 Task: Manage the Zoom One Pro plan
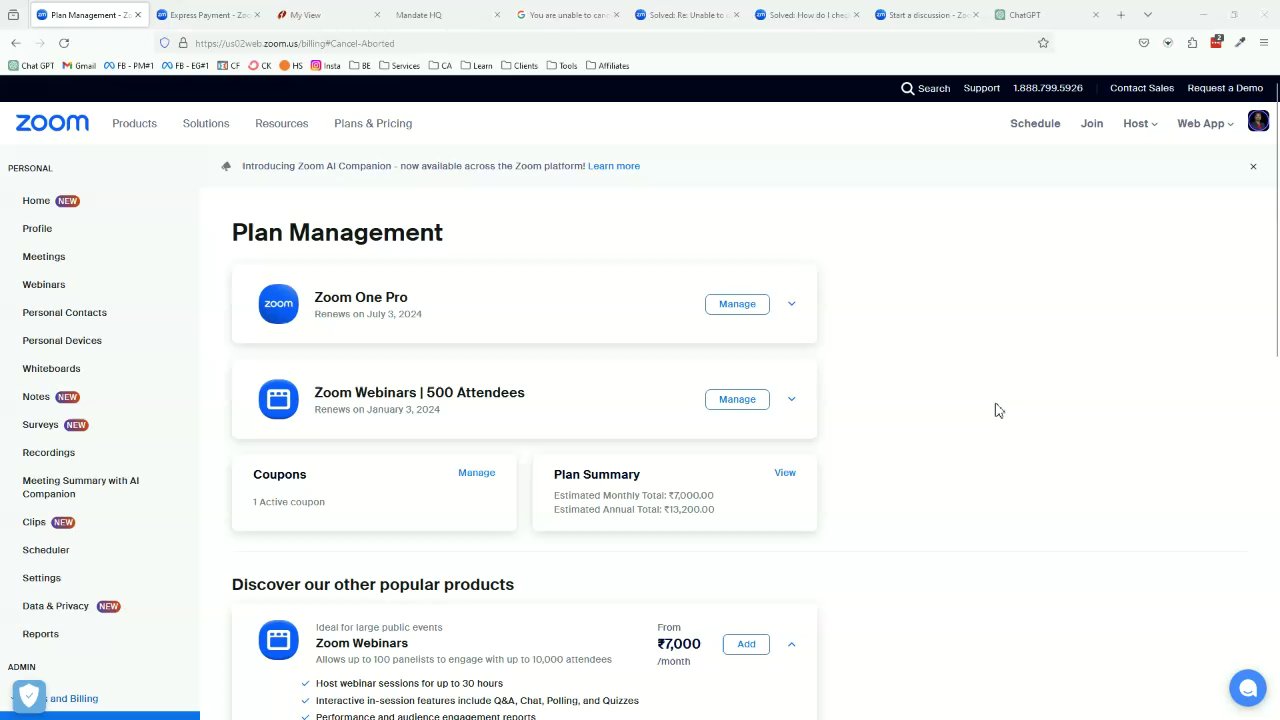click(737, 304)
